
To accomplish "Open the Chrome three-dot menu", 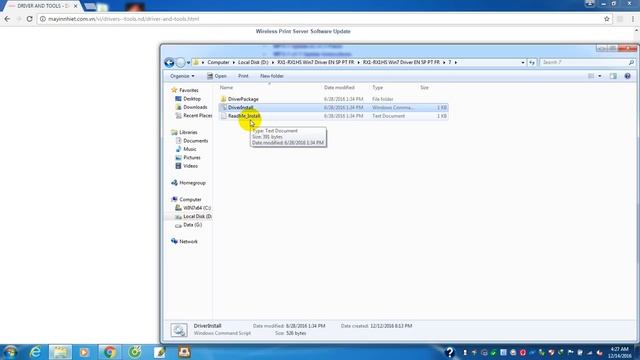I will click(x=633, y=19).
